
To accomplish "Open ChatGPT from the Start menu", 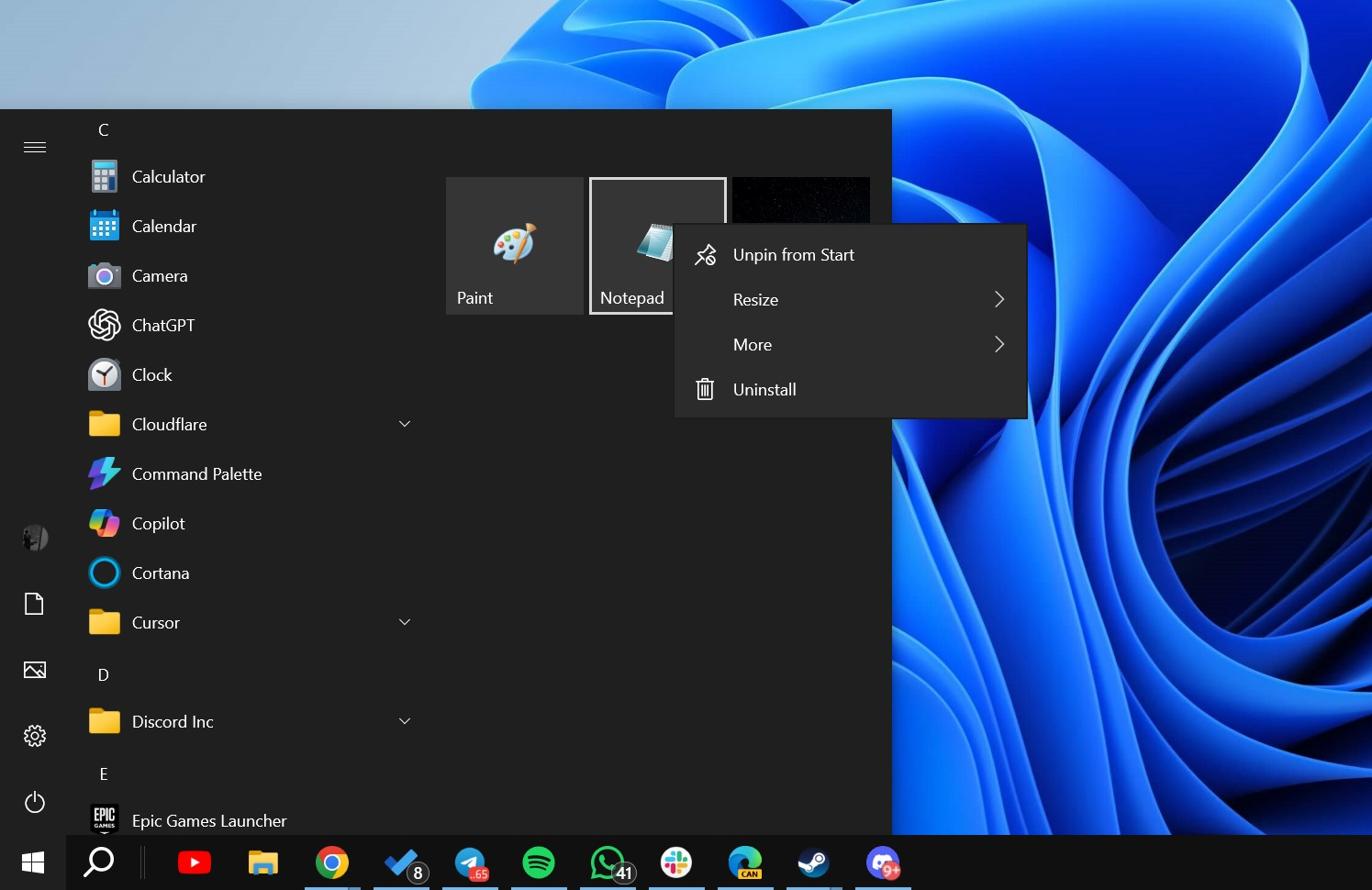I will (165, 325).
